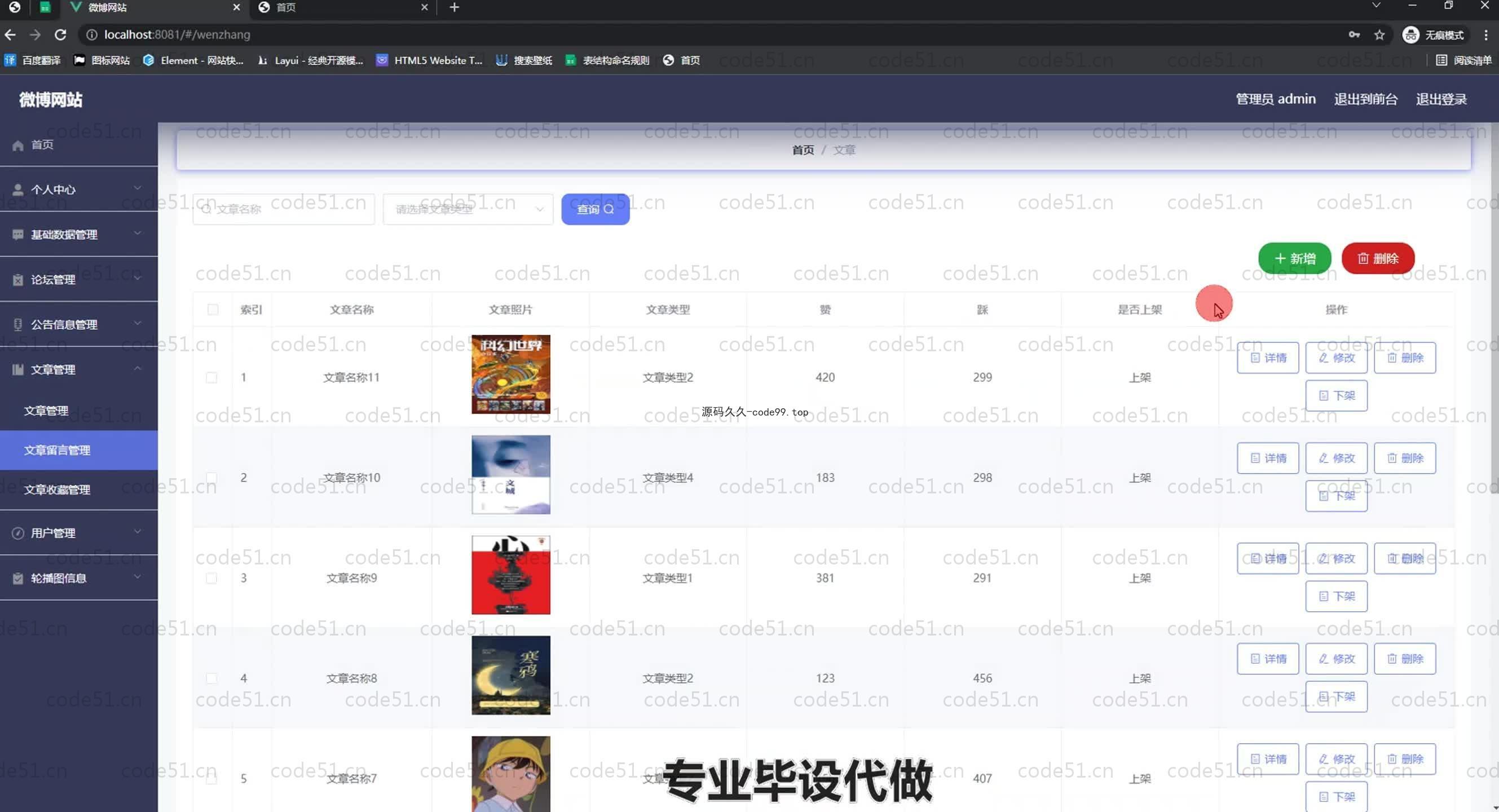The width and height of the screenshot is (1499, 812).
Task: Bookmark this page with star icon
Action: coord(1379,35)
